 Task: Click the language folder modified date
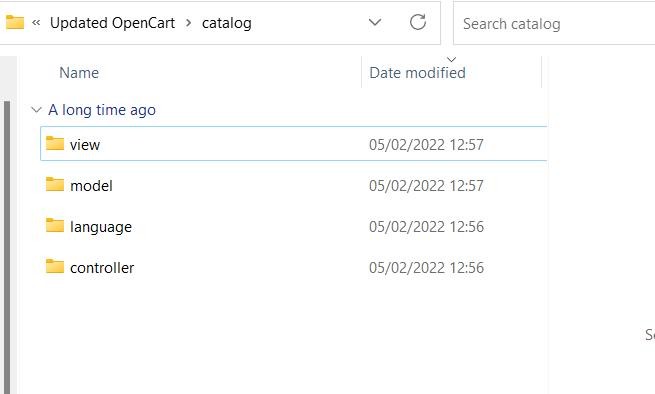coord(426,226)
